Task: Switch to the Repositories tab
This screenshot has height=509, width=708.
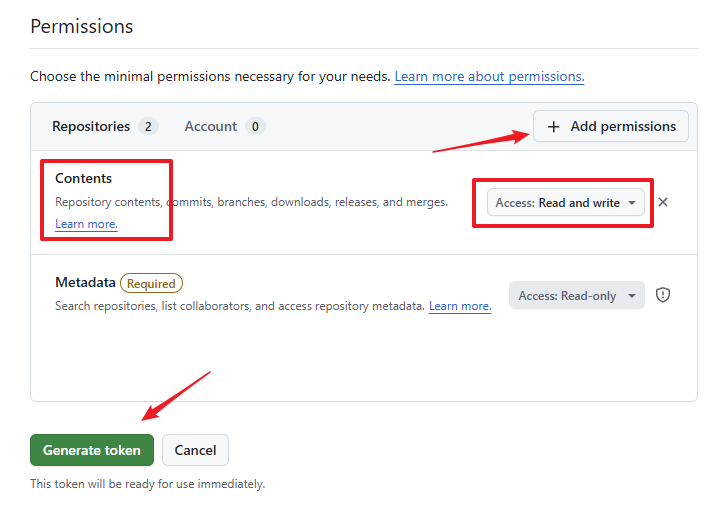Action: (x=91, y=126)
